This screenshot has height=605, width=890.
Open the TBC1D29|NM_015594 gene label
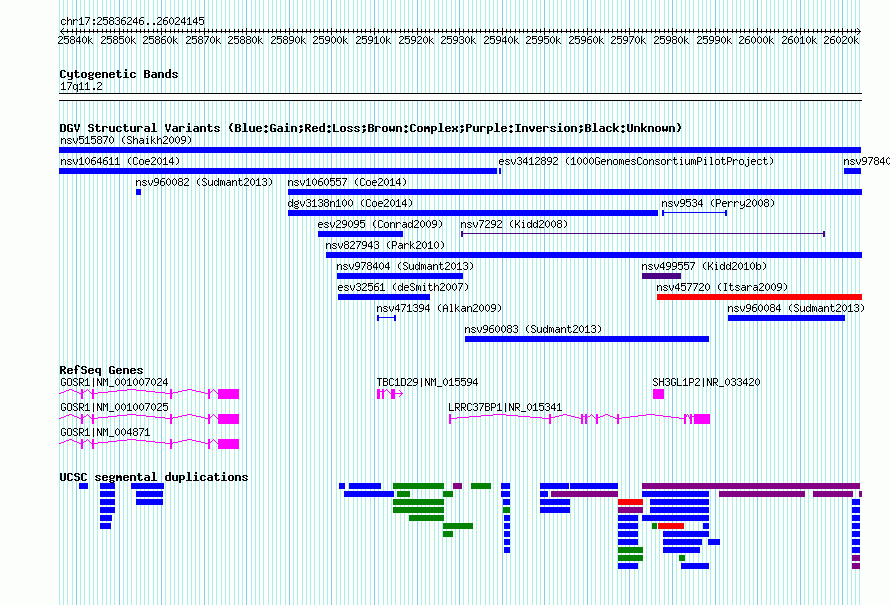427,383
